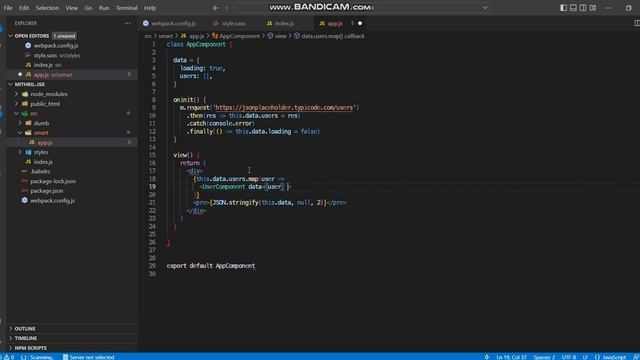Switch to webpack.config.js editor tab
The image size is (640, 360).
click(x=173, y=24)
